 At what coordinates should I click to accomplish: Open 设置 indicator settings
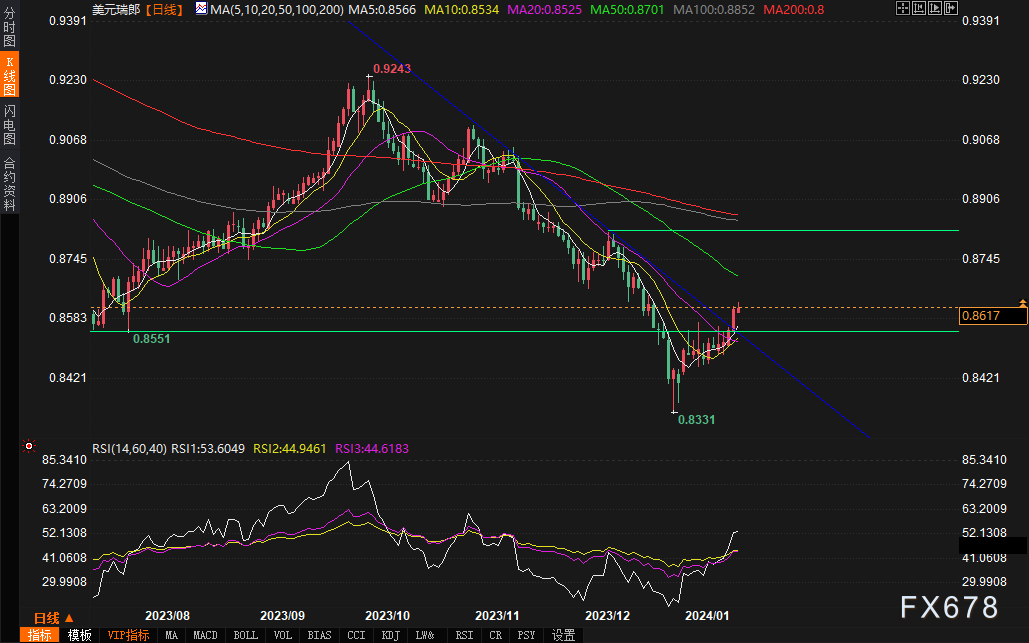click(563, 635)
